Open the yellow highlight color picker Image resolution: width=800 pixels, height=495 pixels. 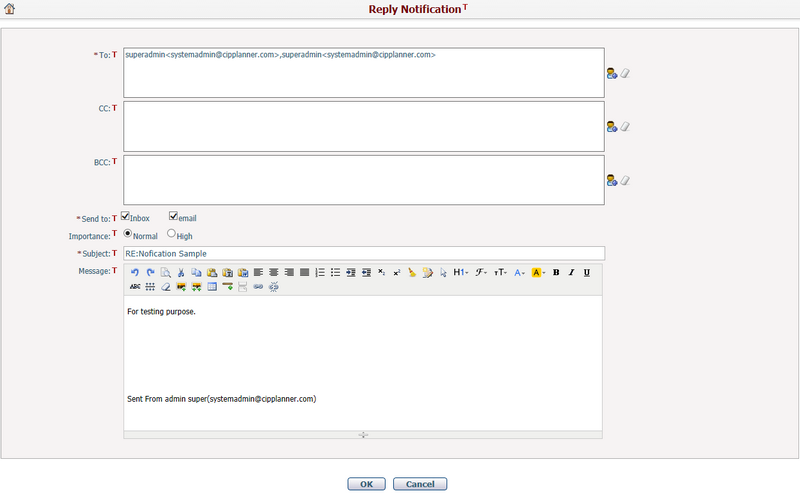click(x=538, y=272)
